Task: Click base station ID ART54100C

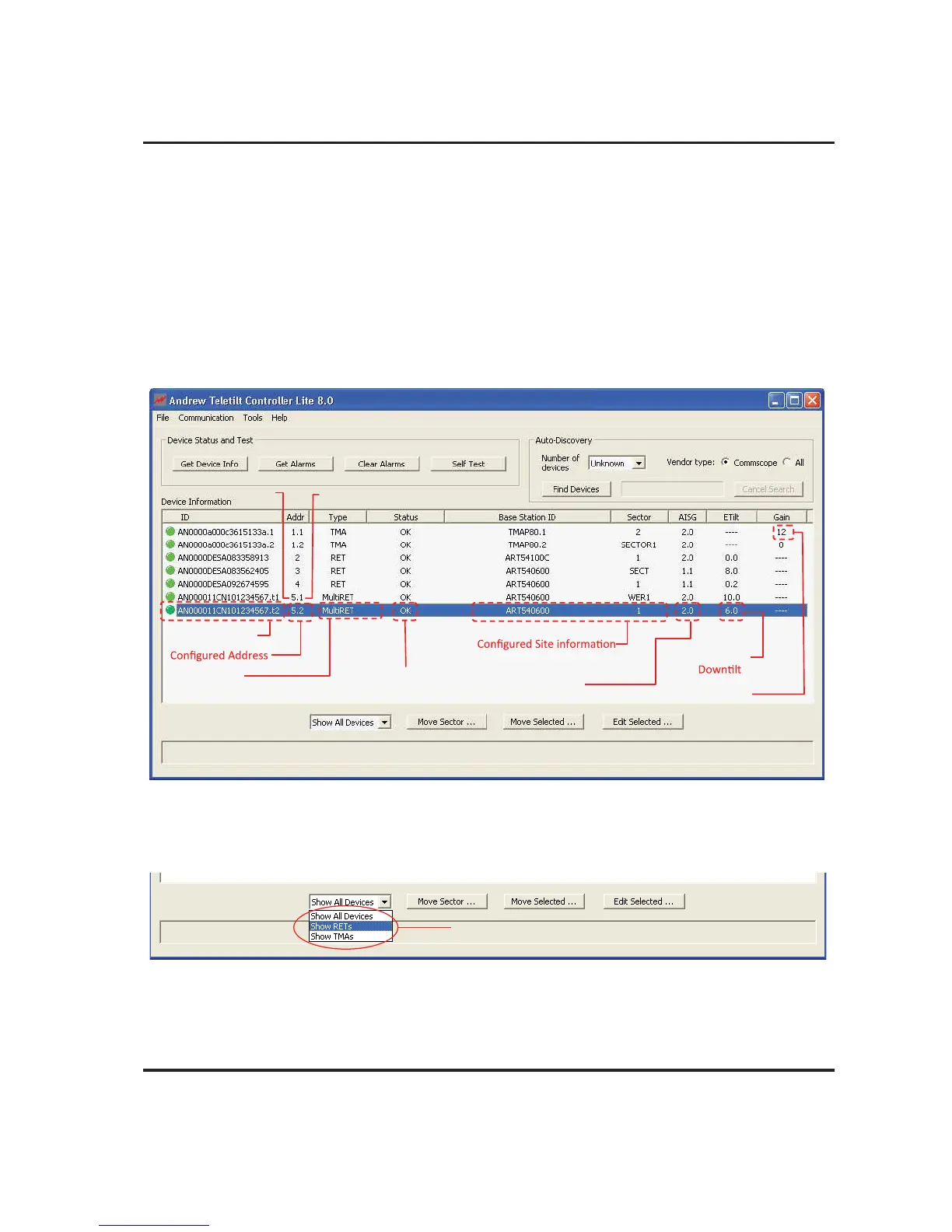Action: pos(527,558)
